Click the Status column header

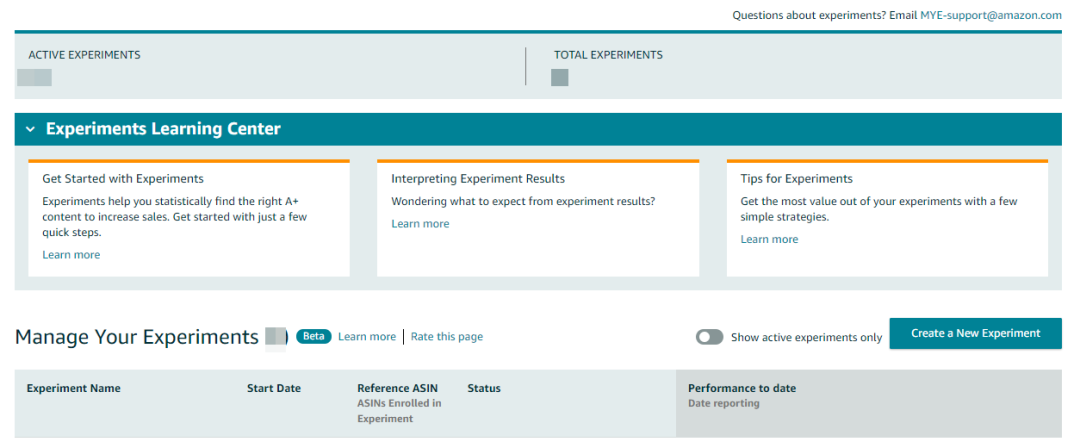tap(484, 389)
